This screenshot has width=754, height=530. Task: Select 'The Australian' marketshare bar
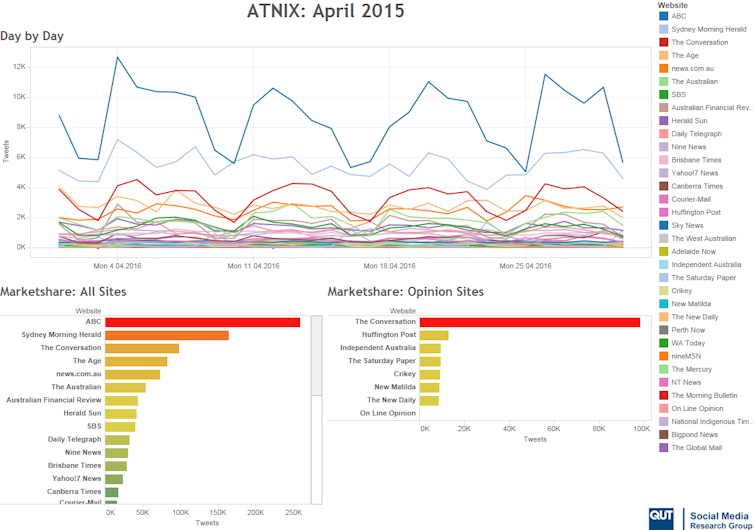pyautogui.click(x=126, y=388)
